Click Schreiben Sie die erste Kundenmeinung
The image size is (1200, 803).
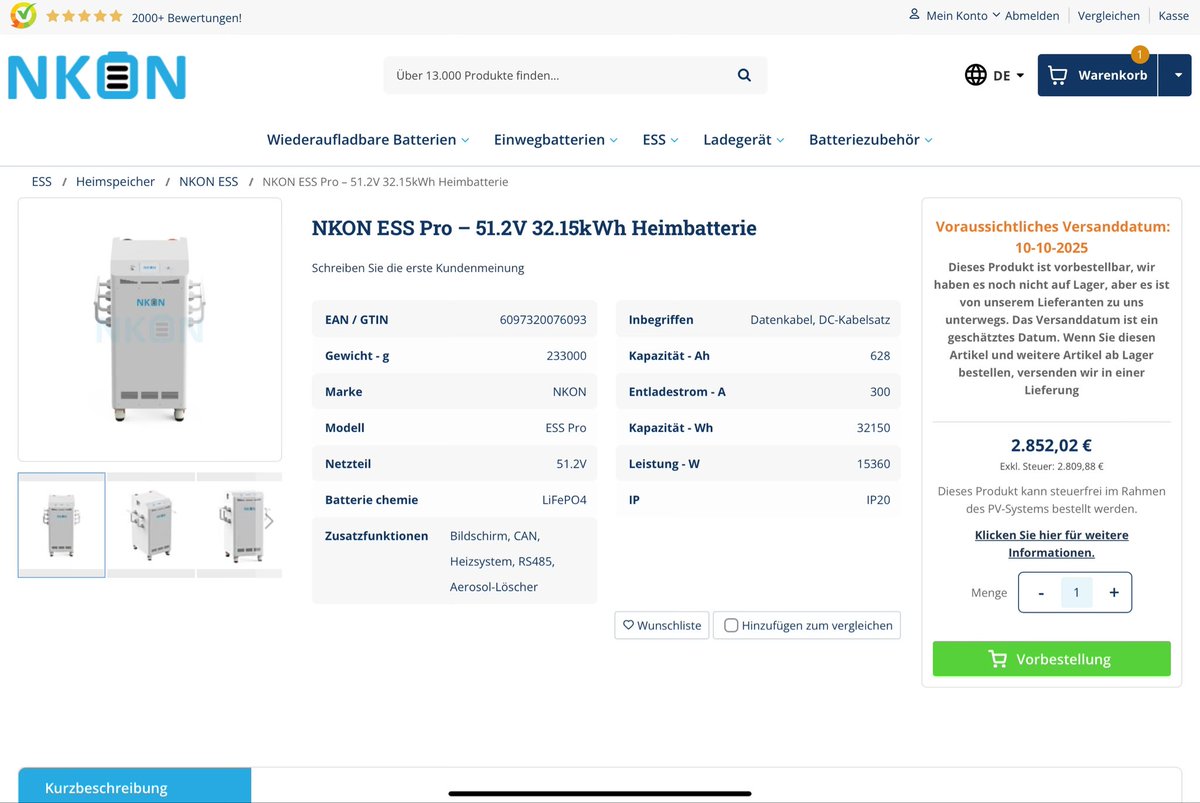coord(418,268)
